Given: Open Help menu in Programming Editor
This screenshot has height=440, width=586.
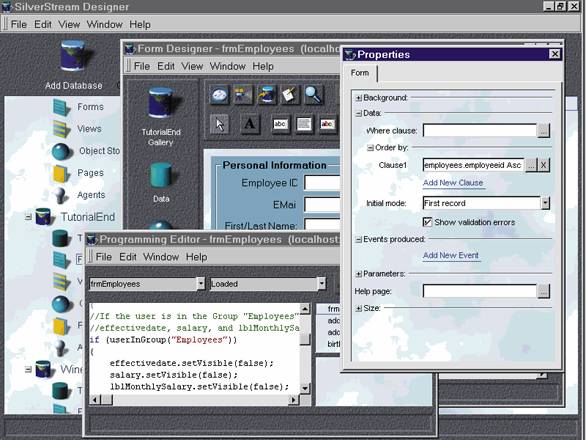Looking at the screenshot, I should click(197, 257).
